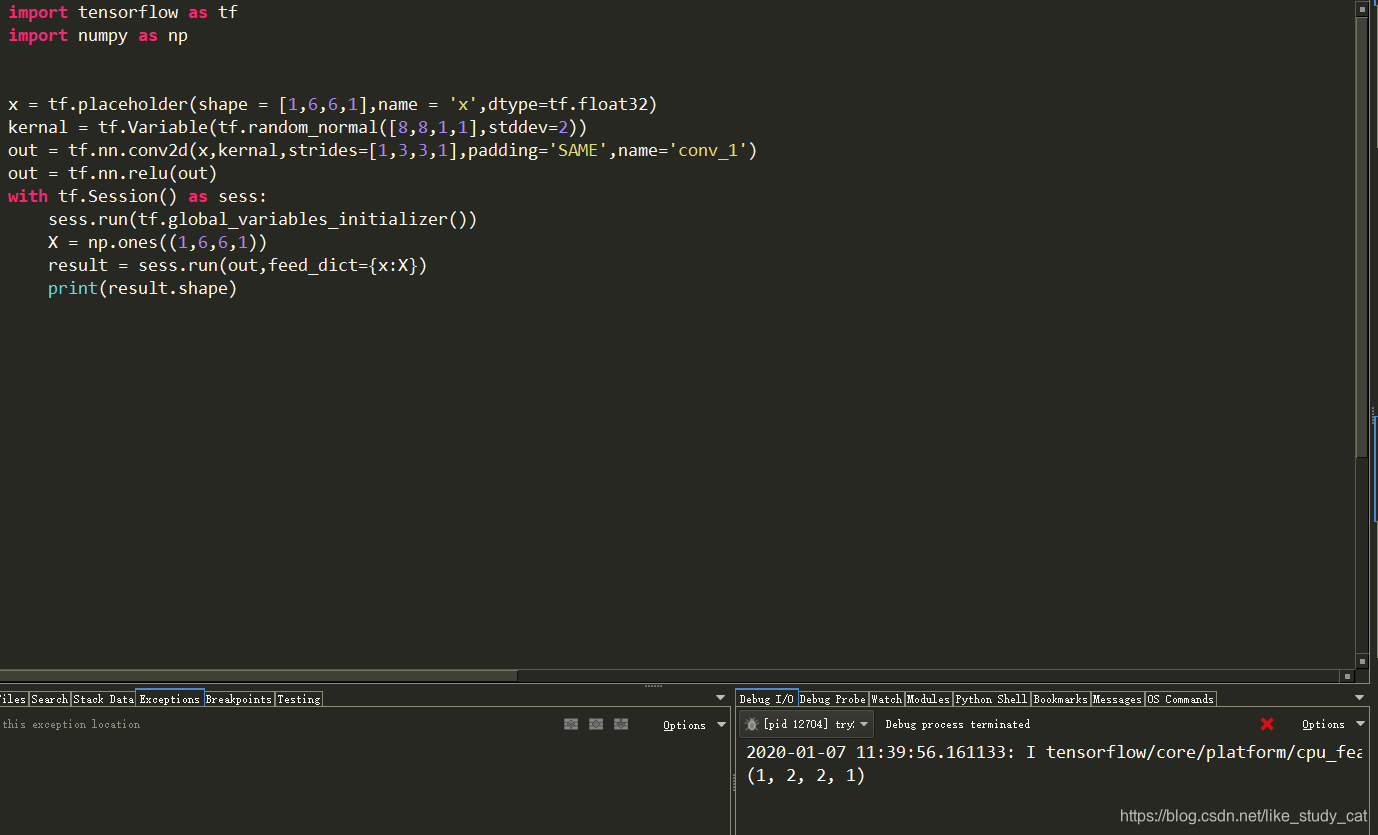1378x835 pixels.
Task: Open the Watch tab
Action: click(x=887, y=699)
